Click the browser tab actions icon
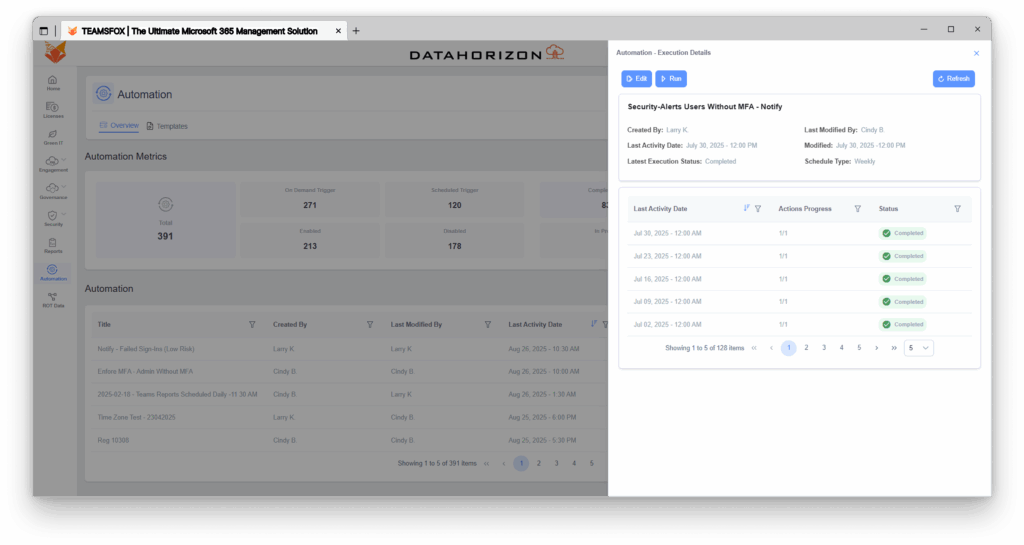 coord(44,31)
